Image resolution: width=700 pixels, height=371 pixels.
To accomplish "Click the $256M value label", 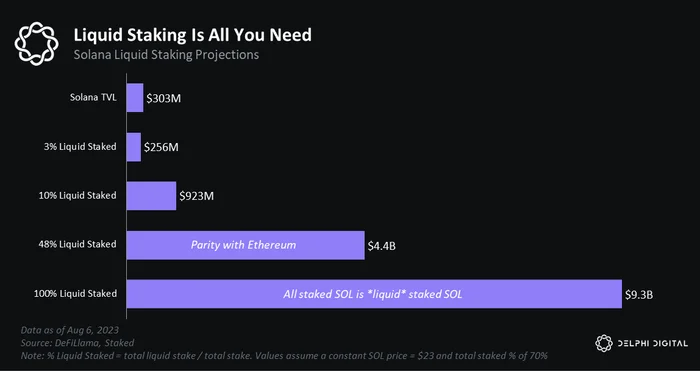I will point(161,147).
